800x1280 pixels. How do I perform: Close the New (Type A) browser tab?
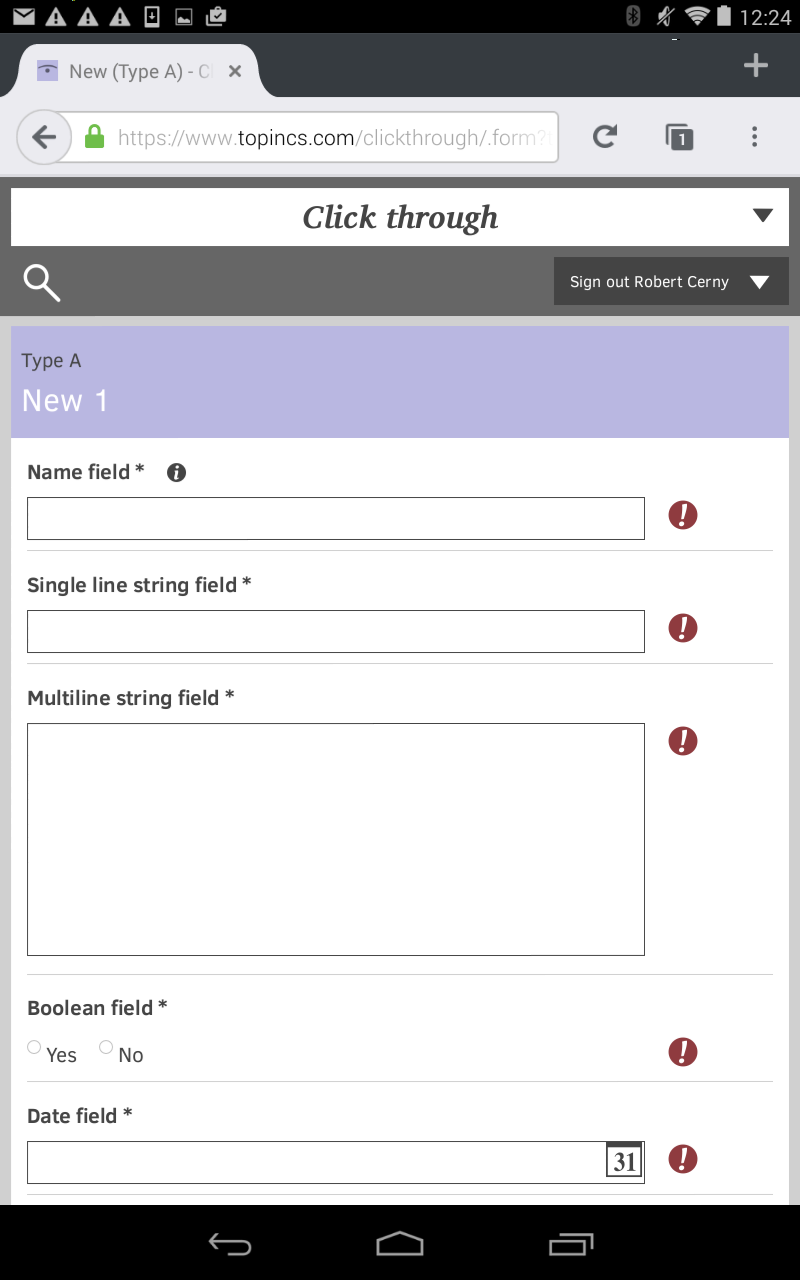tap(235, 72)
